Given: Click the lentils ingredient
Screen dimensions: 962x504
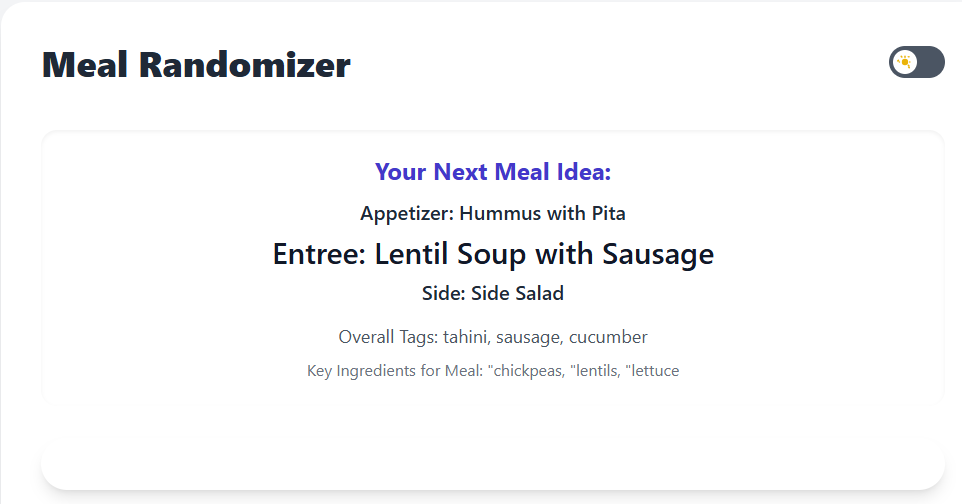Looking at the screenshot, I should pyautogui.click(x=595, y=371).
